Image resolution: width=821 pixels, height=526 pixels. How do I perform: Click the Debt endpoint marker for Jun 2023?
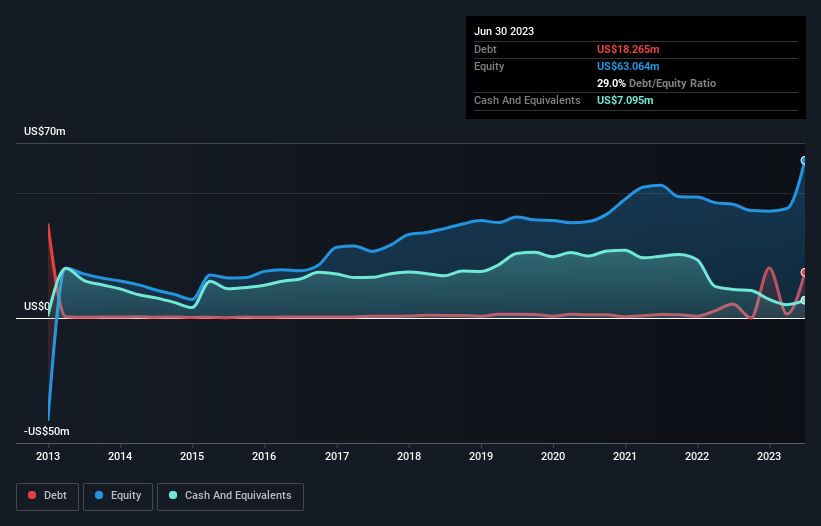[804, 272]
